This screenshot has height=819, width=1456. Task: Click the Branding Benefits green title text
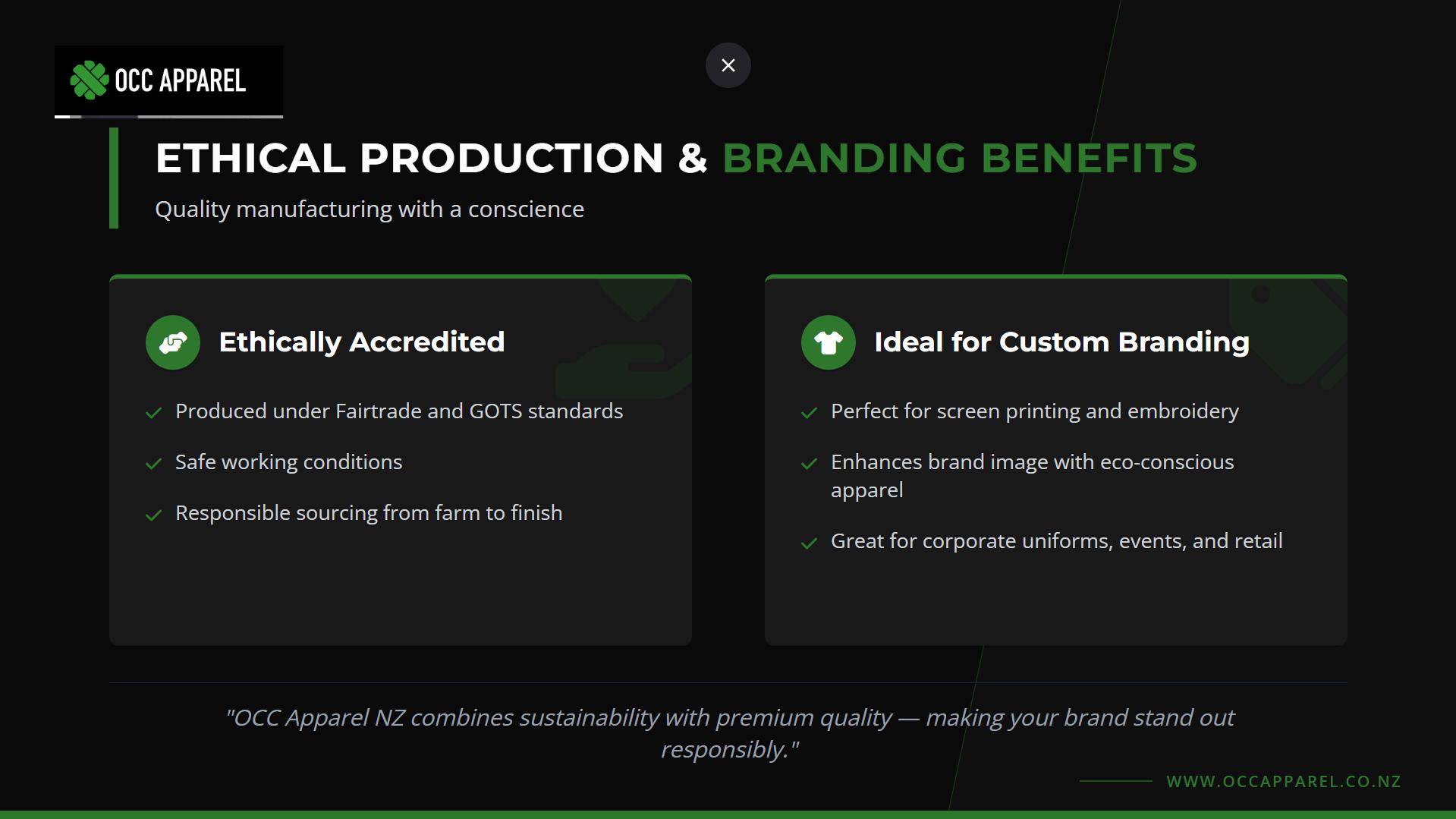tap(959, 158)
